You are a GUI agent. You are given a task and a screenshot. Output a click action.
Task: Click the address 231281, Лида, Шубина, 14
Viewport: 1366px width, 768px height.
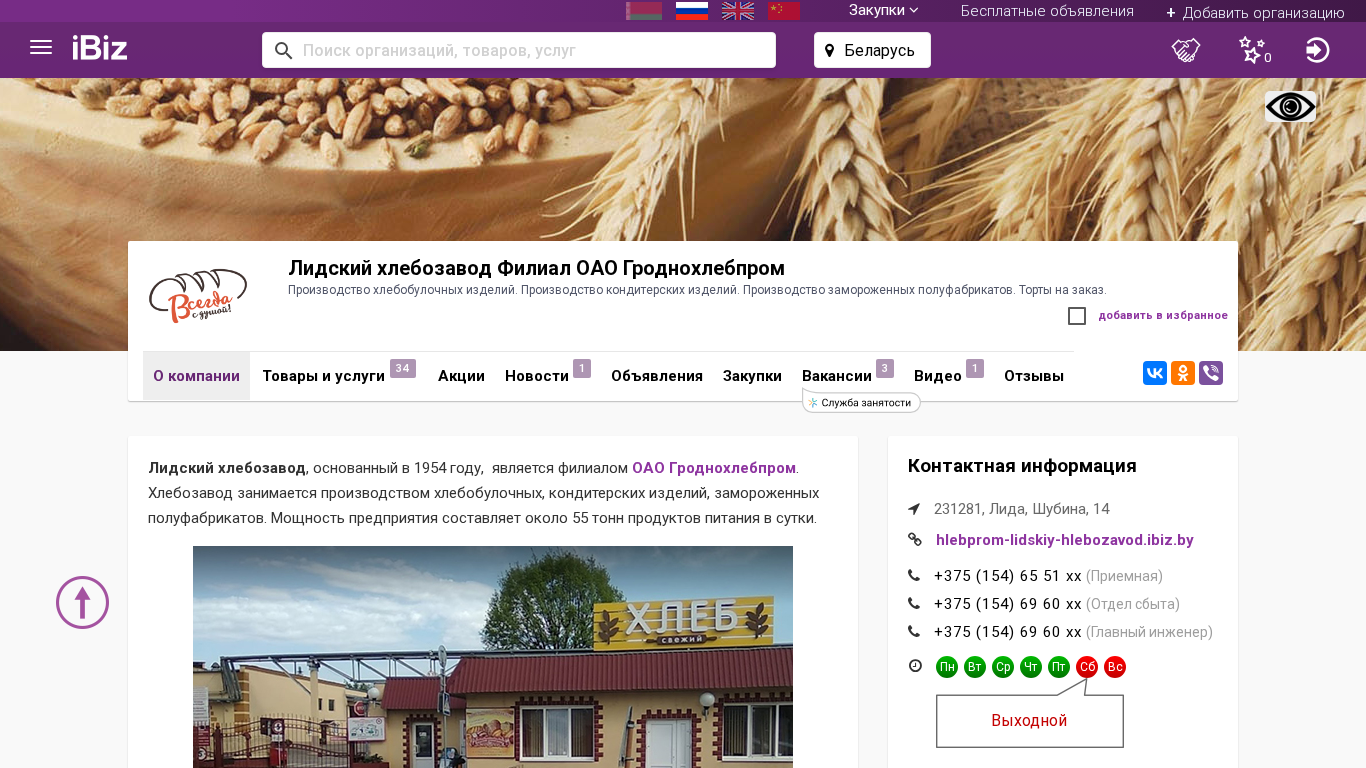1022,509
